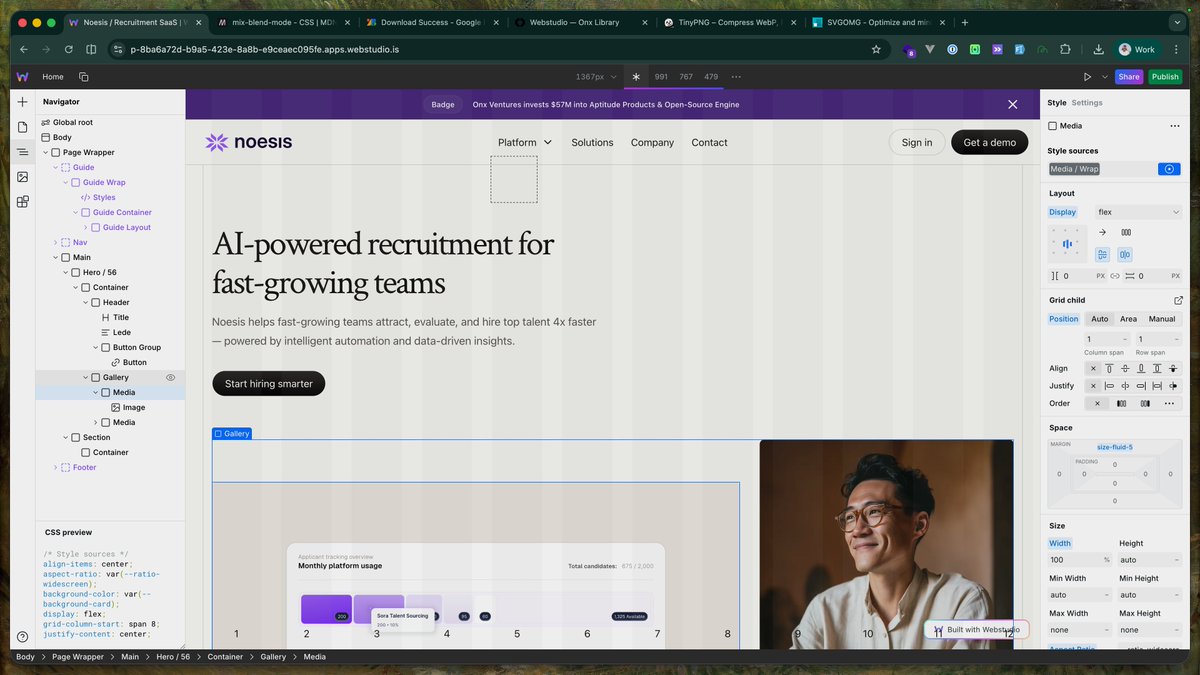Open the breakpoints more options ellipsis
The image size is (1200, 675).
tap(736, 77)
